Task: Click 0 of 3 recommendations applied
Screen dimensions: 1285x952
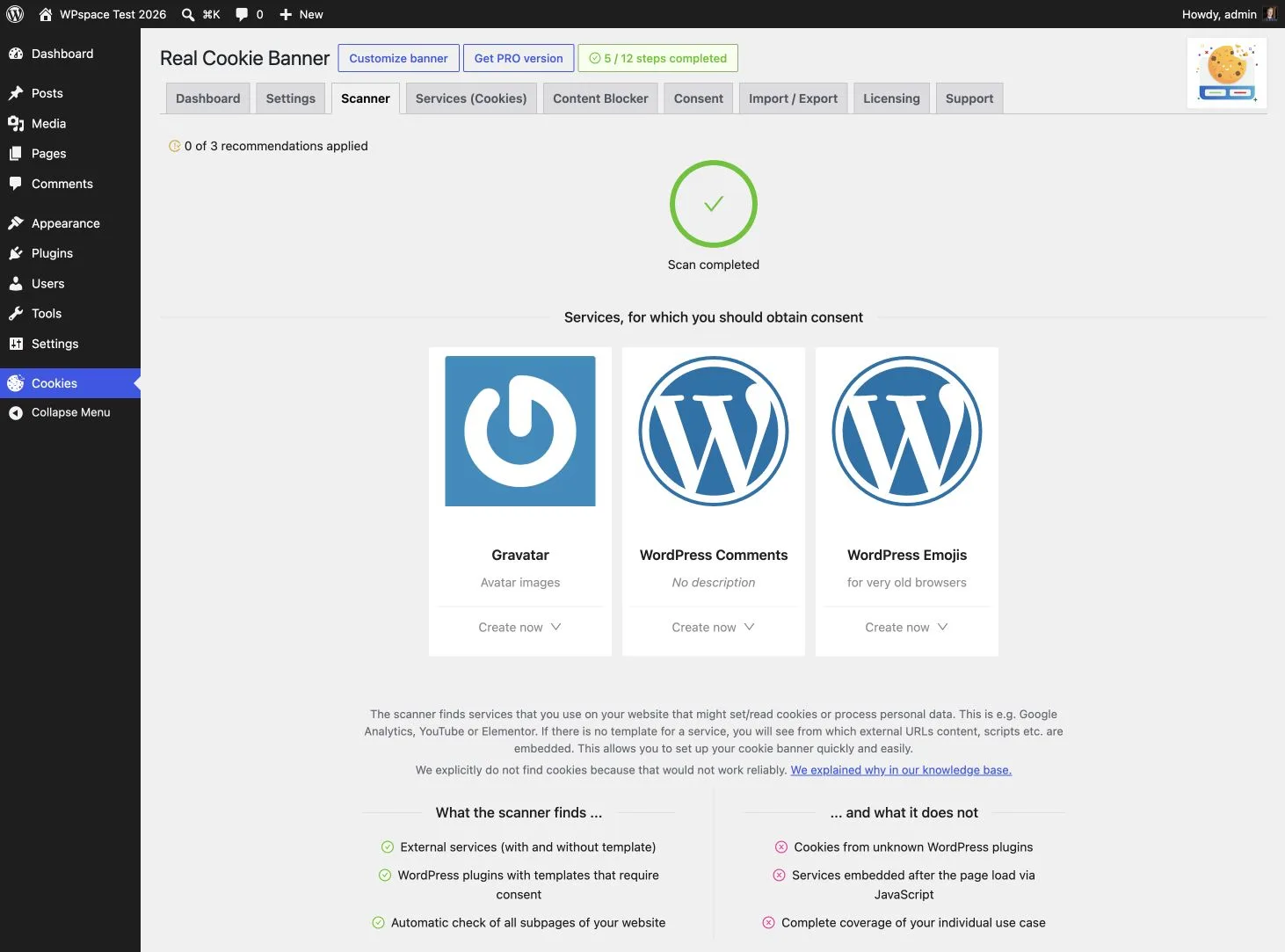Action: (268, 146)
